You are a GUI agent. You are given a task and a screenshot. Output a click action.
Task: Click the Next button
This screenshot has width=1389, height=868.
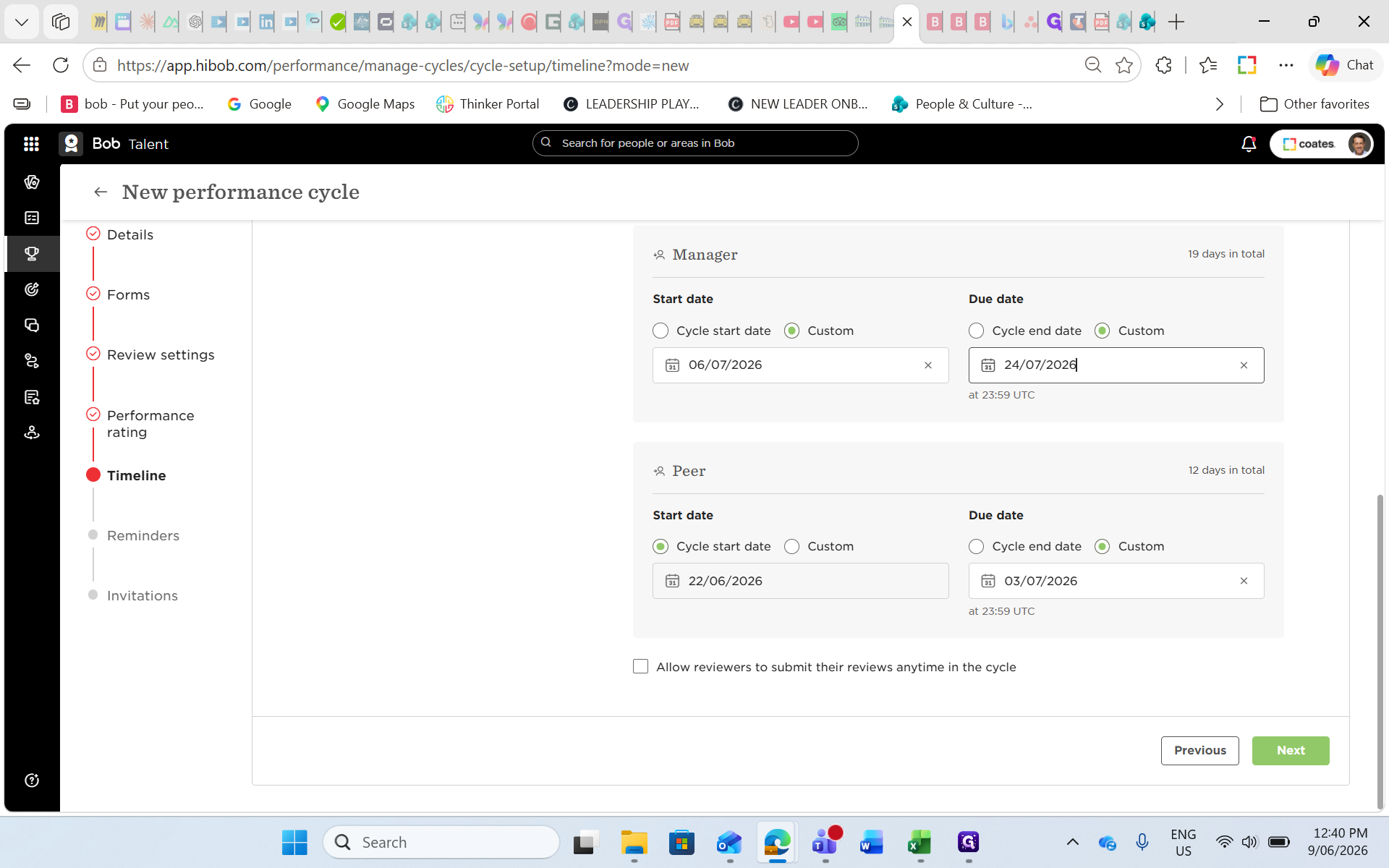1291,751
